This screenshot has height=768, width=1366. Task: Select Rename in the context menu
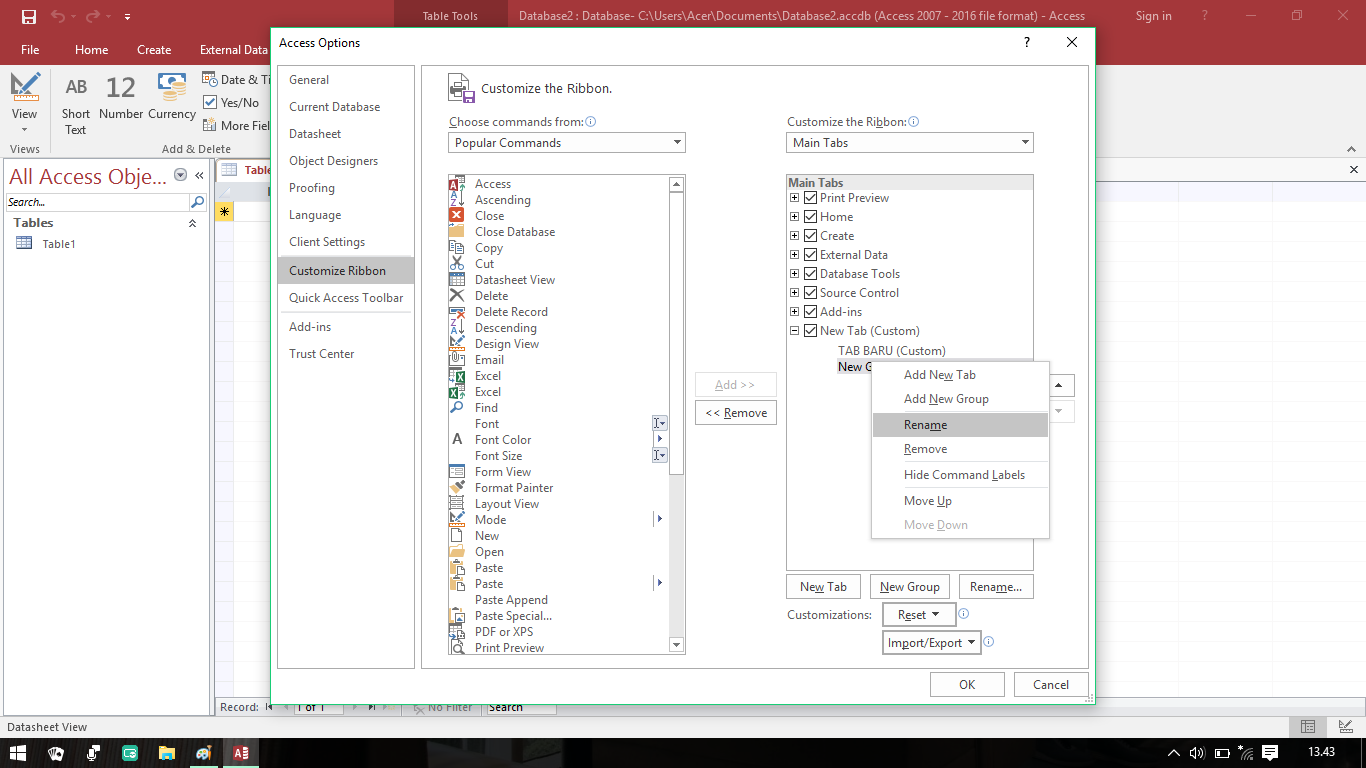[960, 425]
